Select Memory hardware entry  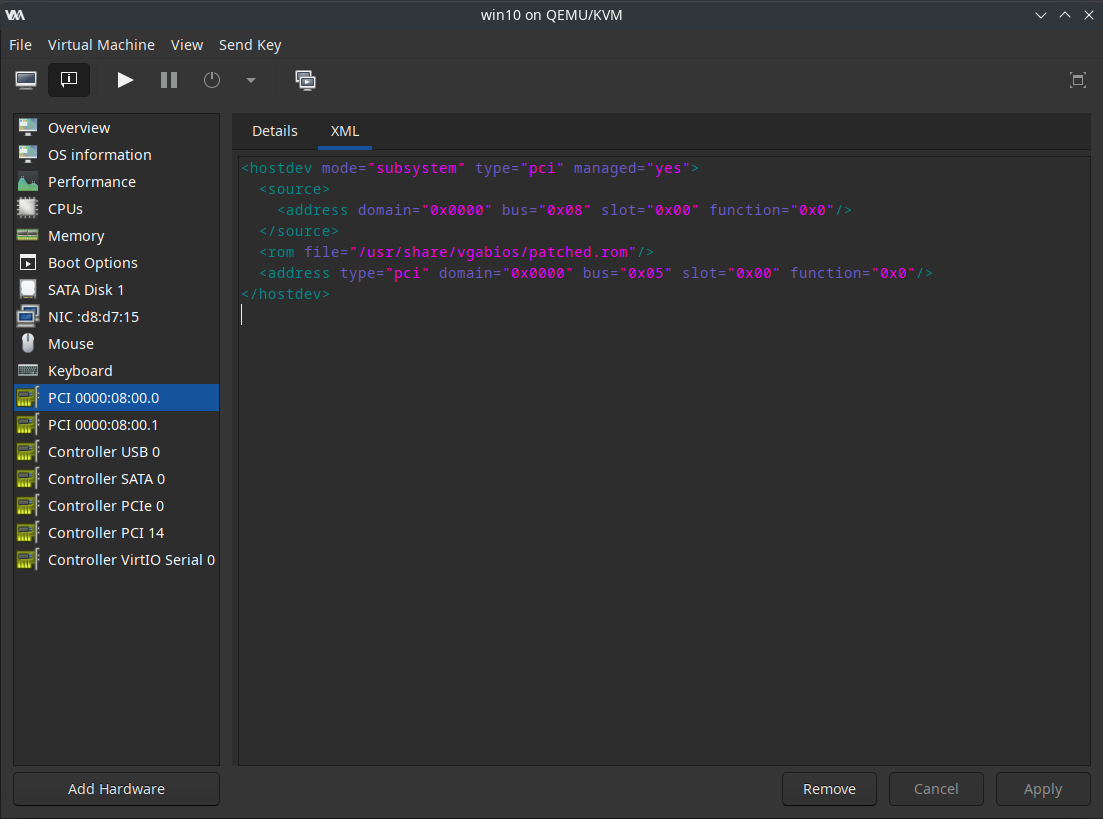76,236
